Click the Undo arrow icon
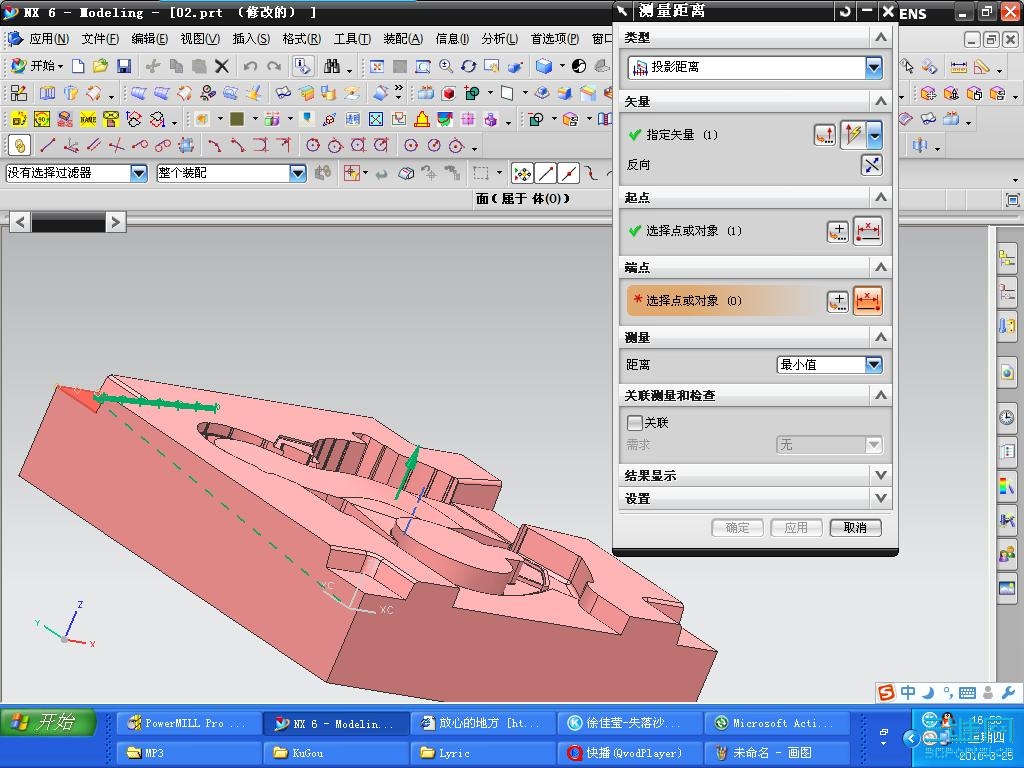1024x768 pixels. click(250, 66)
